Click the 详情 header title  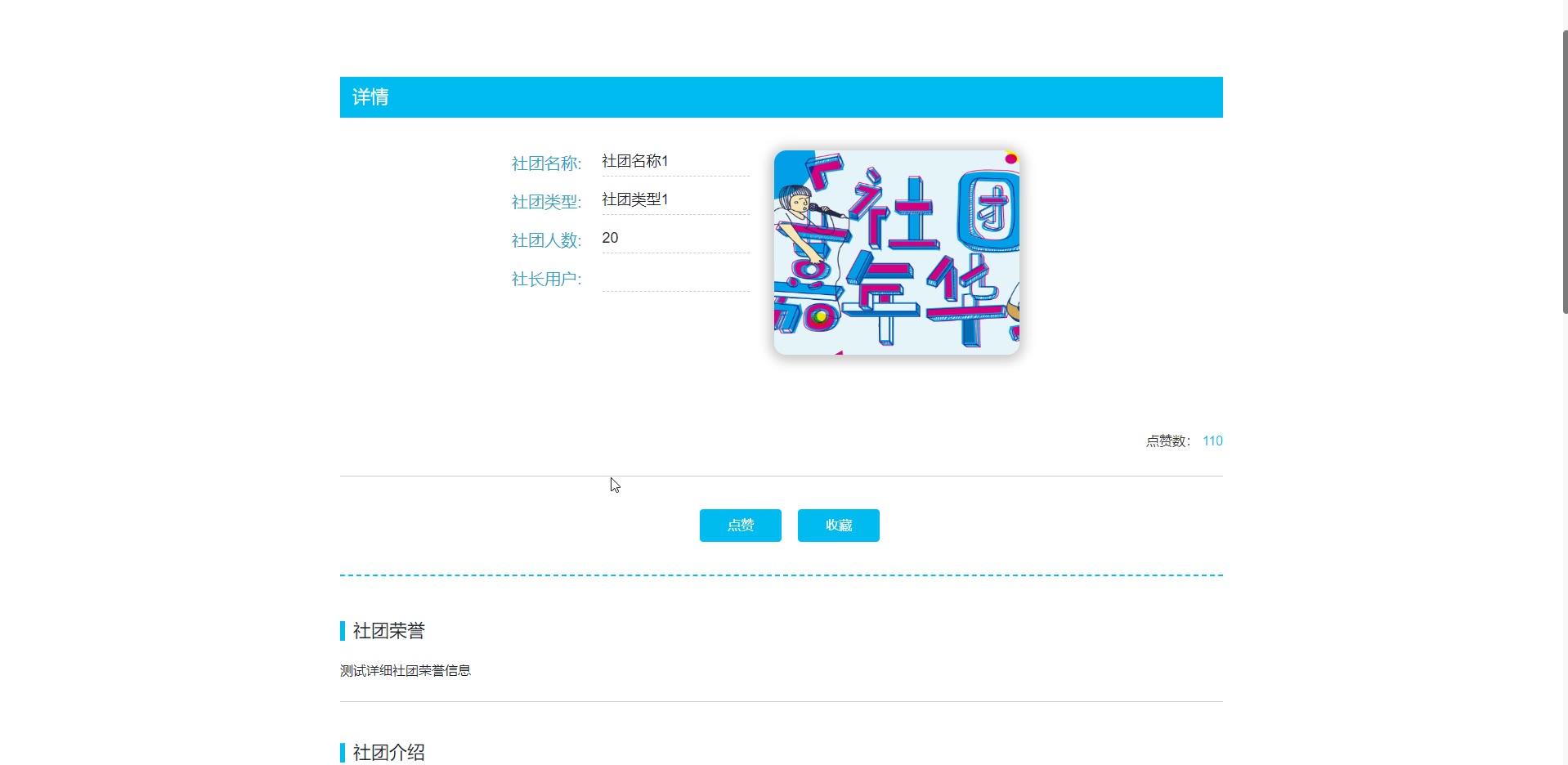[x=370, y=97]
